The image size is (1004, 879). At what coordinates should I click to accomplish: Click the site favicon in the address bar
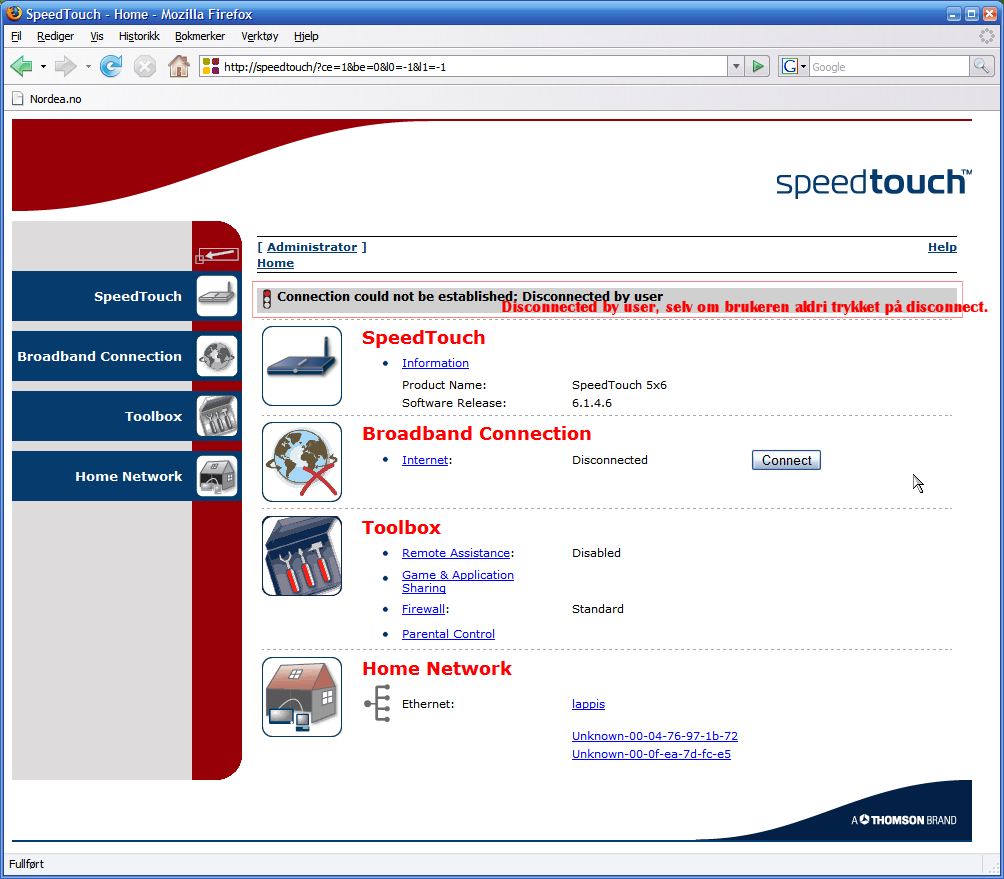tap(211, 66)
